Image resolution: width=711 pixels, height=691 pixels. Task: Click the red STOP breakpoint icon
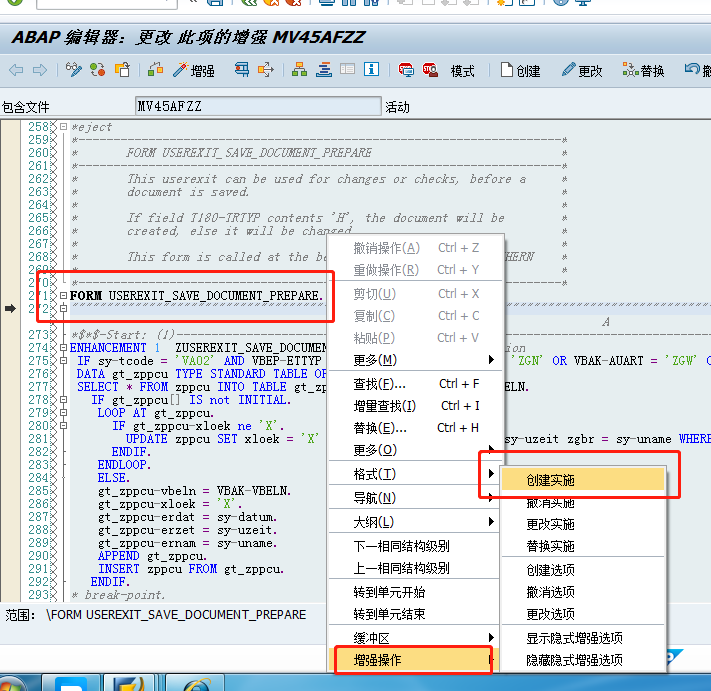click(430, 70)
